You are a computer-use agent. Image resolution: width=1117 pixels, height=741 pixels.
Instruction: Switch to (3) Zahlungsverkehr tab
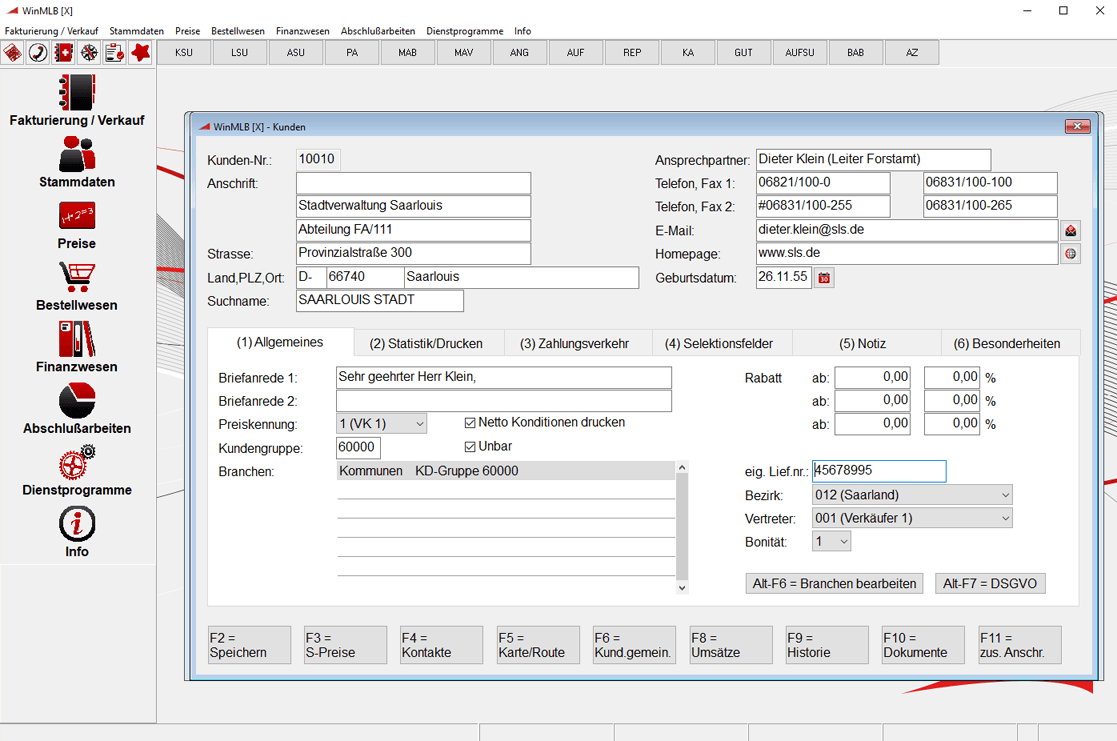(x=574, y=343)
